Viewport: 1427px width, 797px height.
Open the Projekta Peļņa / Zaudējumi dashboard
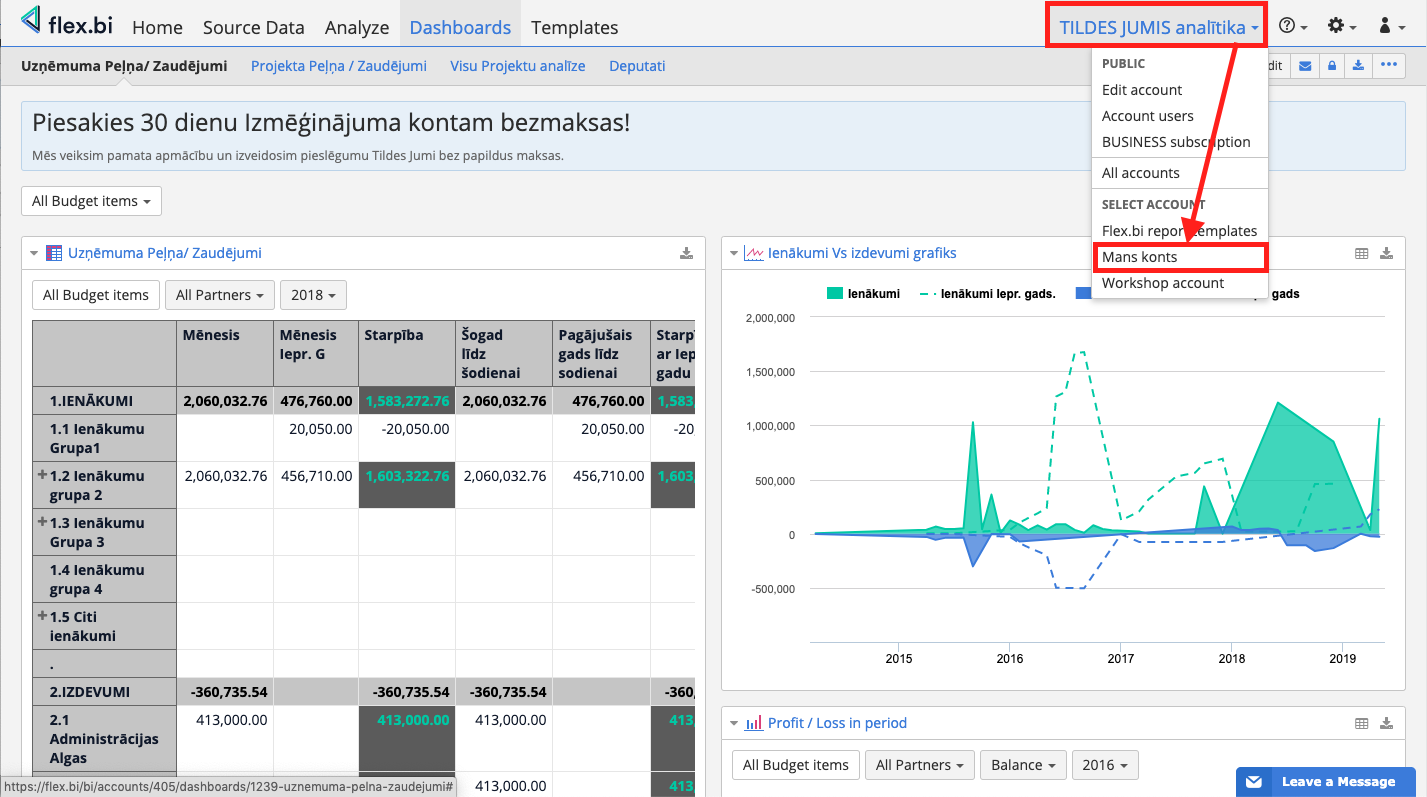click(x=338, y=66)
